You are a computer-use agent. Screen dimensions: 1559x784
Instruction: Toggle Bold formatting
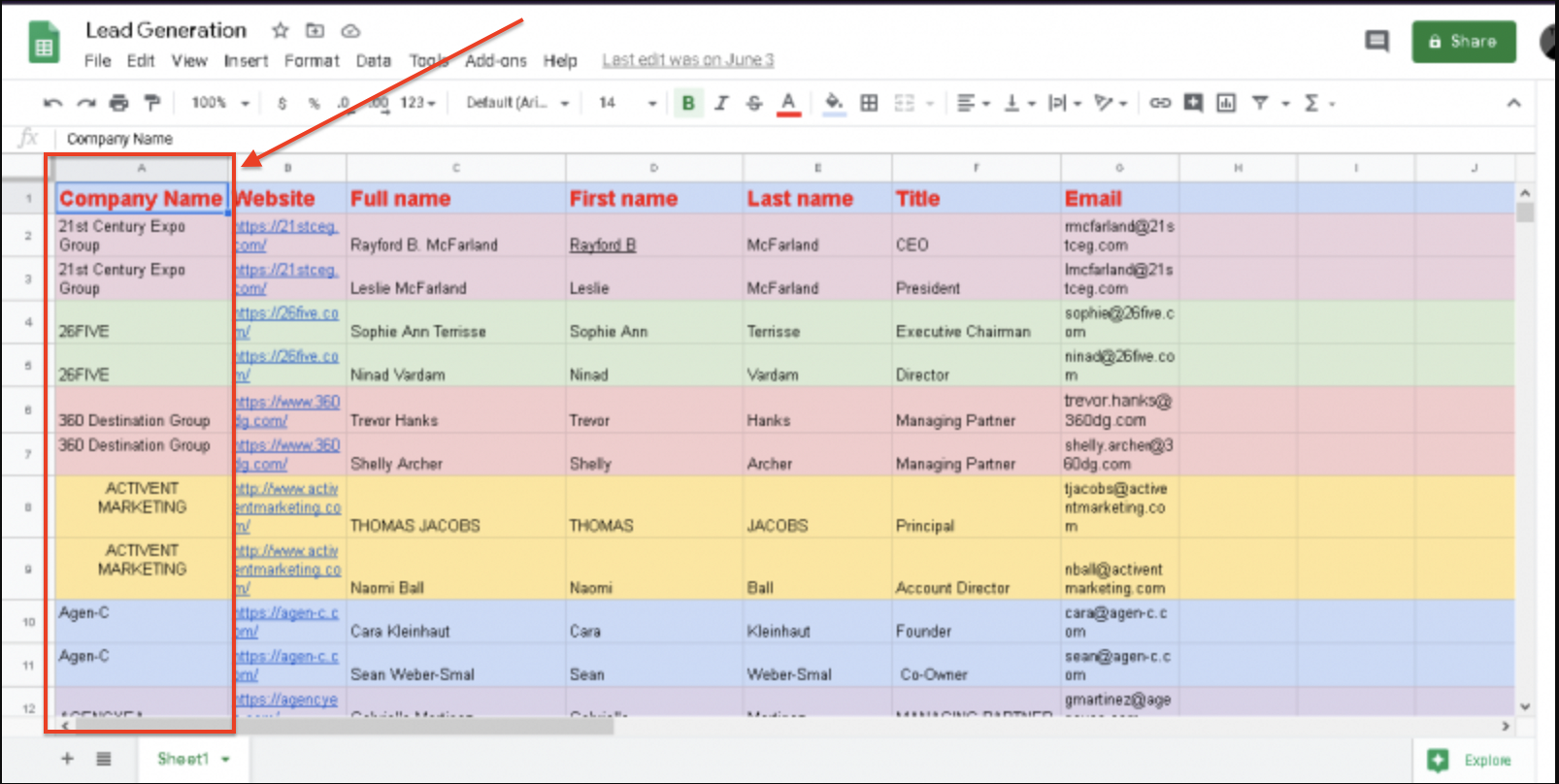(688, 103)
